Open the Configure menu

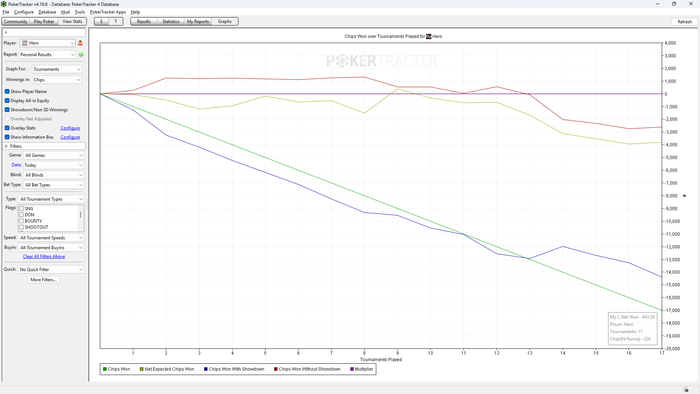24,12
